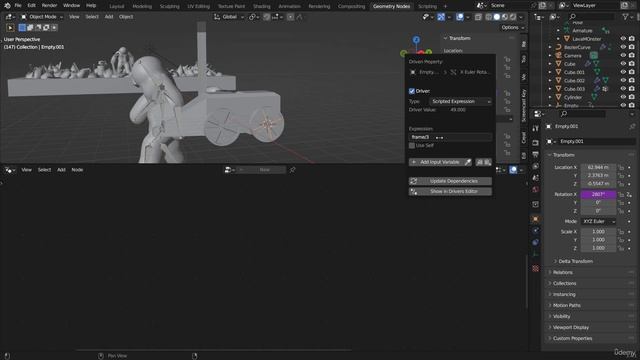Screen dimensions: 640x360
Task: Open the XYZ Euler rotation mode dropdown
Action: [x=598, y=221]
